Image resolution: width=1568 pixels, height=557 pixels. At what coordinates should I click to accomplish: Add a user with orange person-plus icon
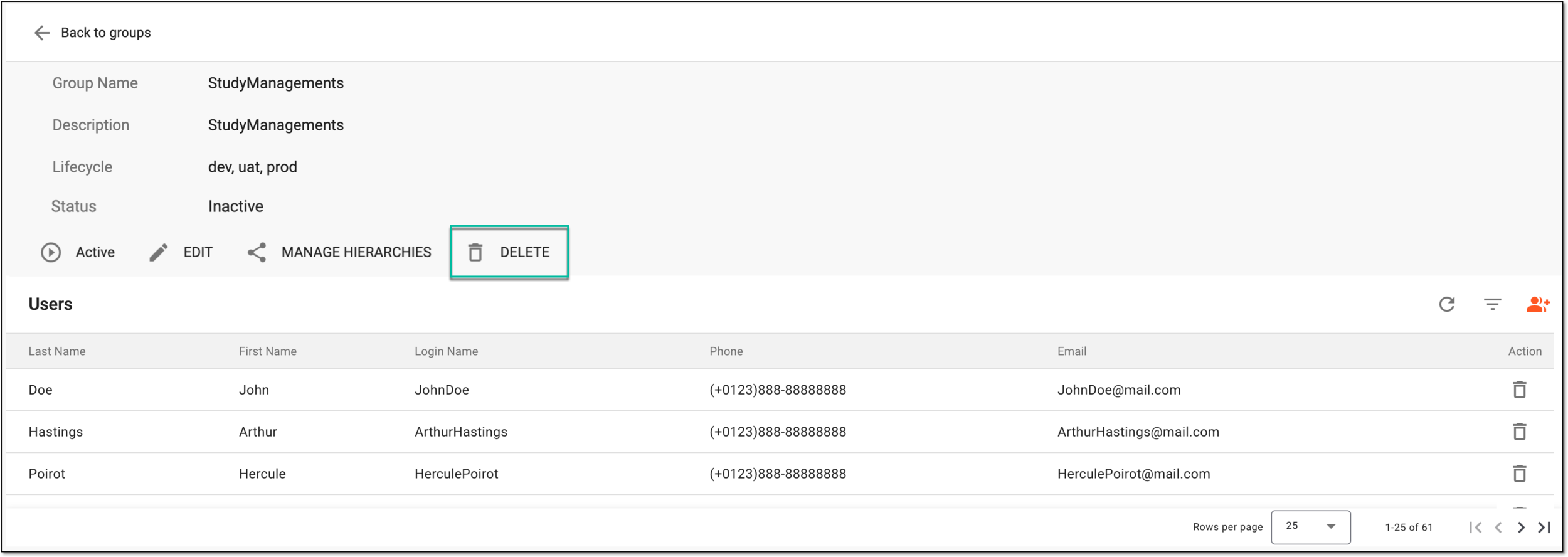click(1538, 304)
